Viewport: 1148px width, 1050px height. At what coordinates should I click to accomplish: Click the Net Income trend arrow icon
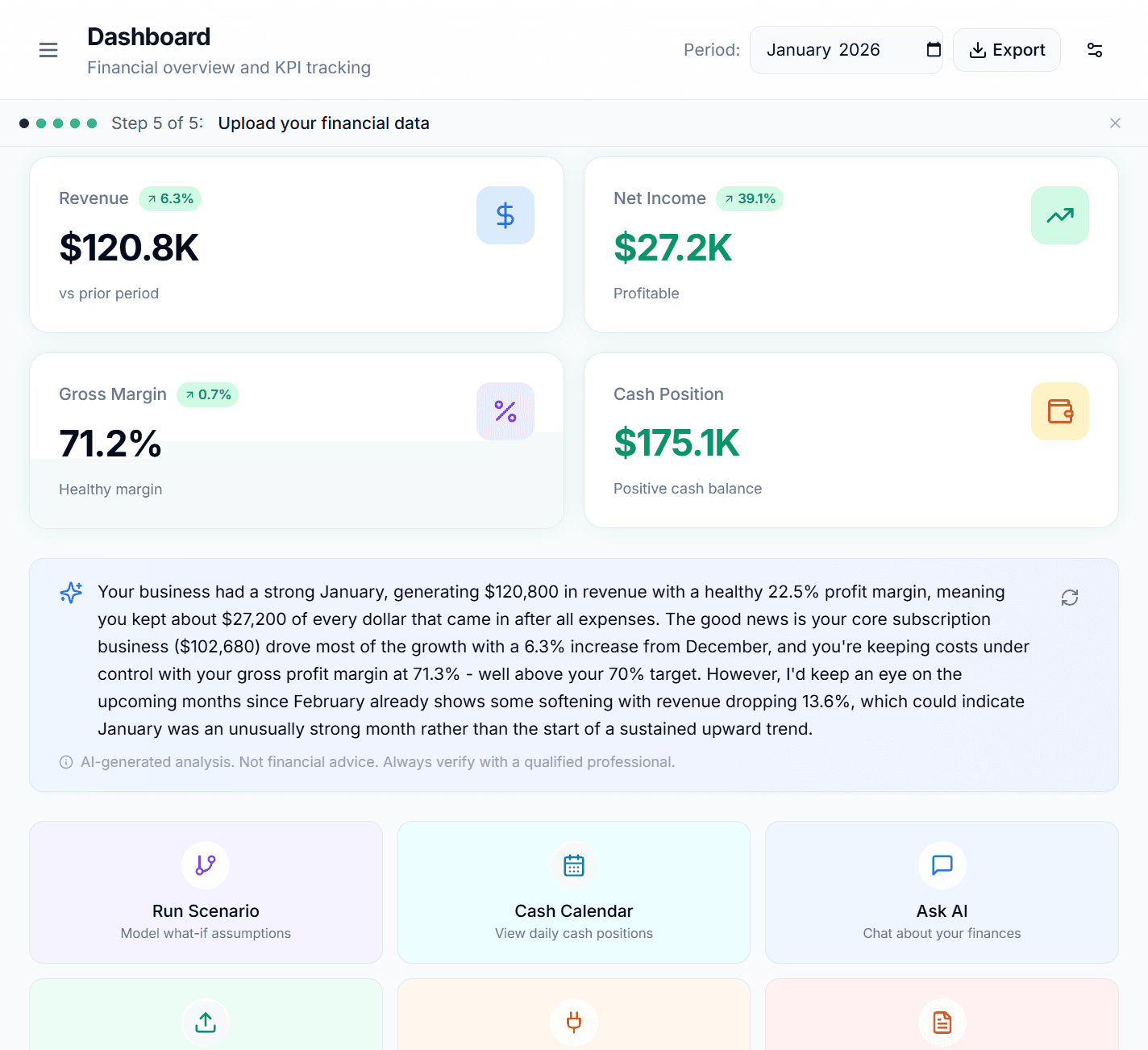(1059, 215)
